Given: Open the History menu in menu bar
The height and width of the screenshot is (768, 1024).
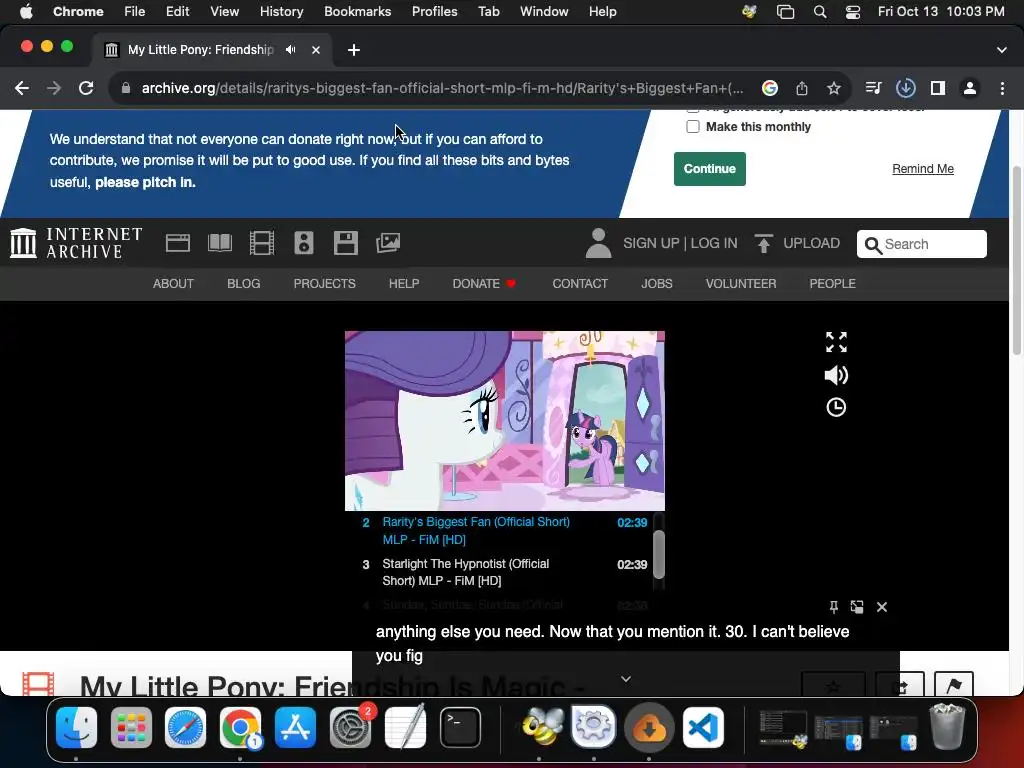Looking at the screenshot, I should (x=281, y=11).
